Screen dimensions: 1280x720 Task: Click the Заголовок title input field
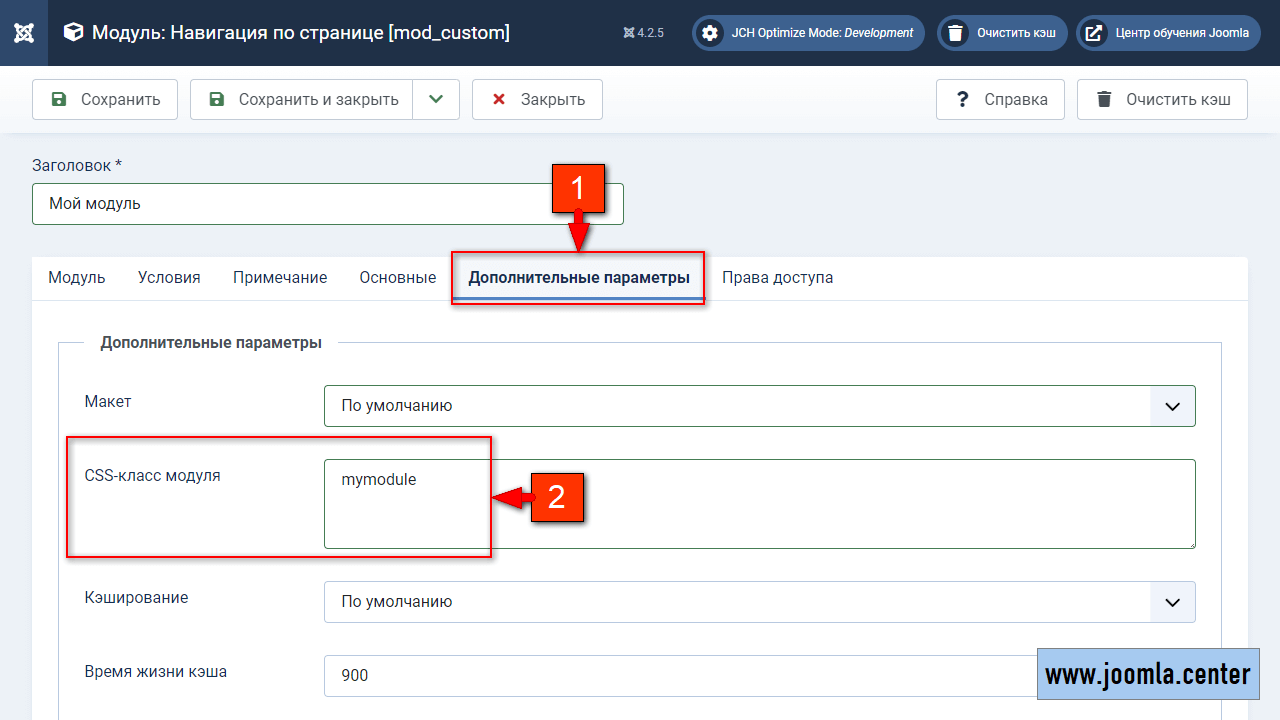coord(290,203)
